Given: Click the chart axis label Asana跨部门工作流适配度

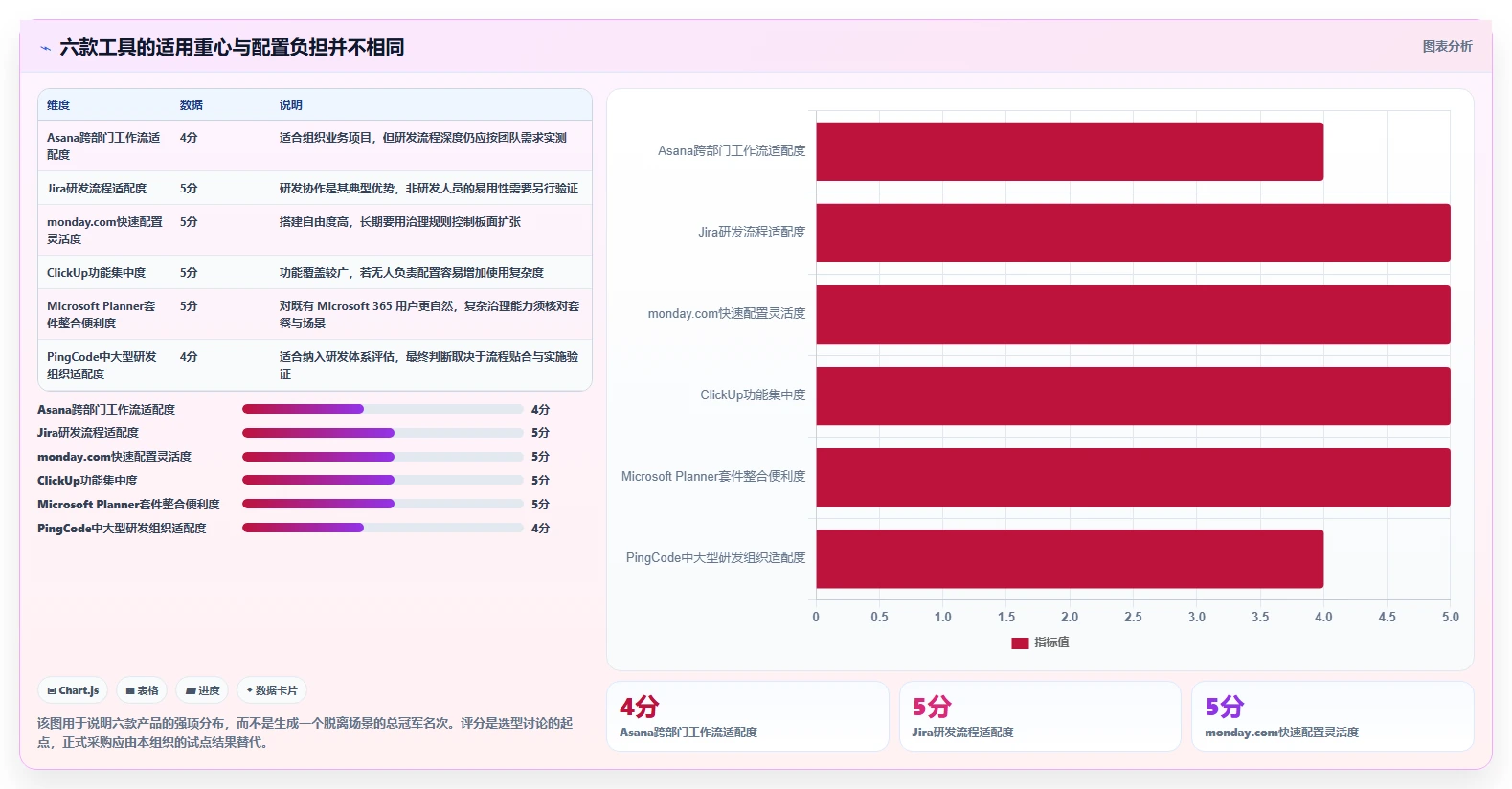Looking at the screenshot, I should (x=732, y=151).
